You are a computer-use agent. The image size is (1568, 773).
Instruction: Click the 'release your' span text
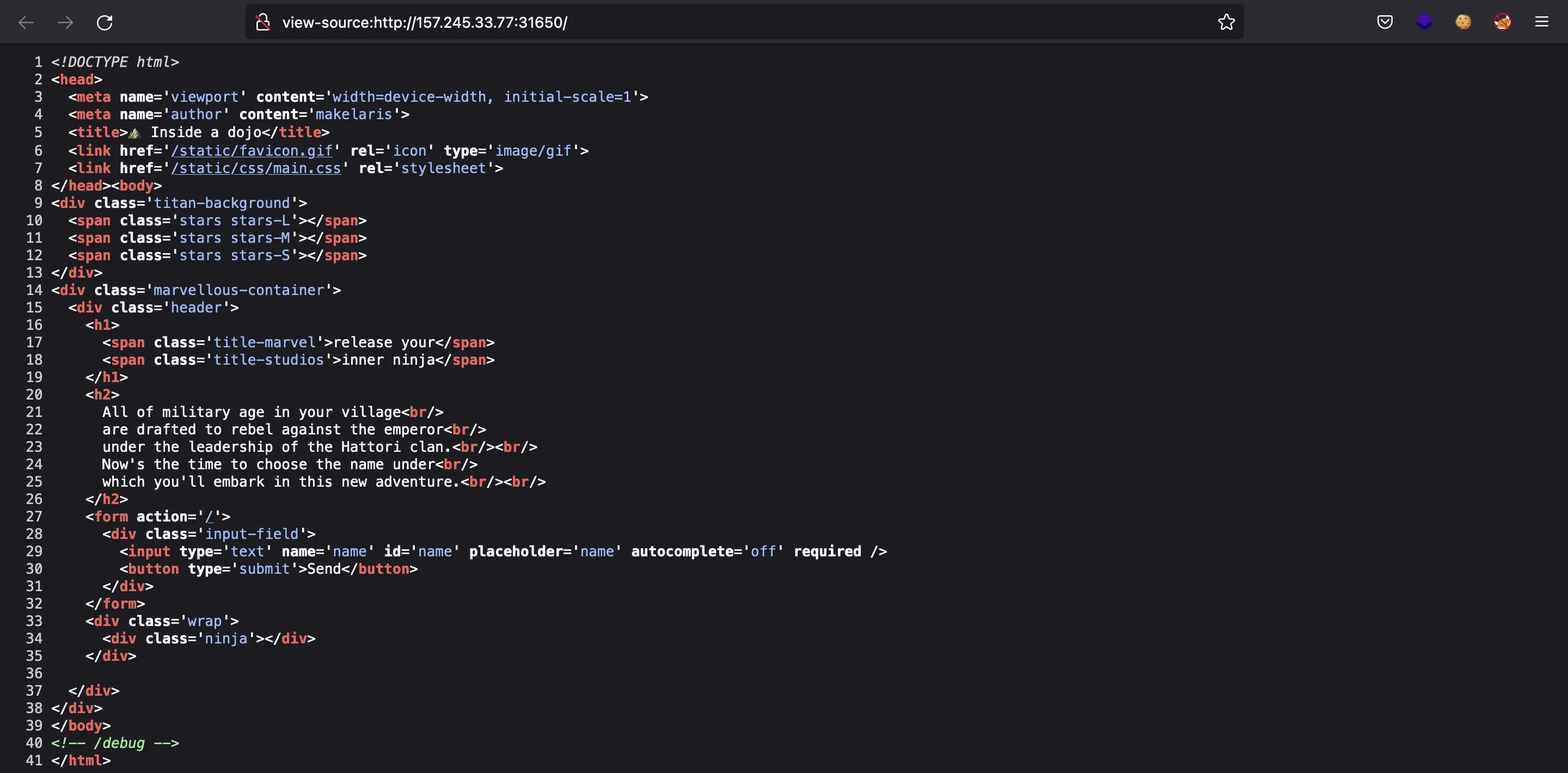384,342
